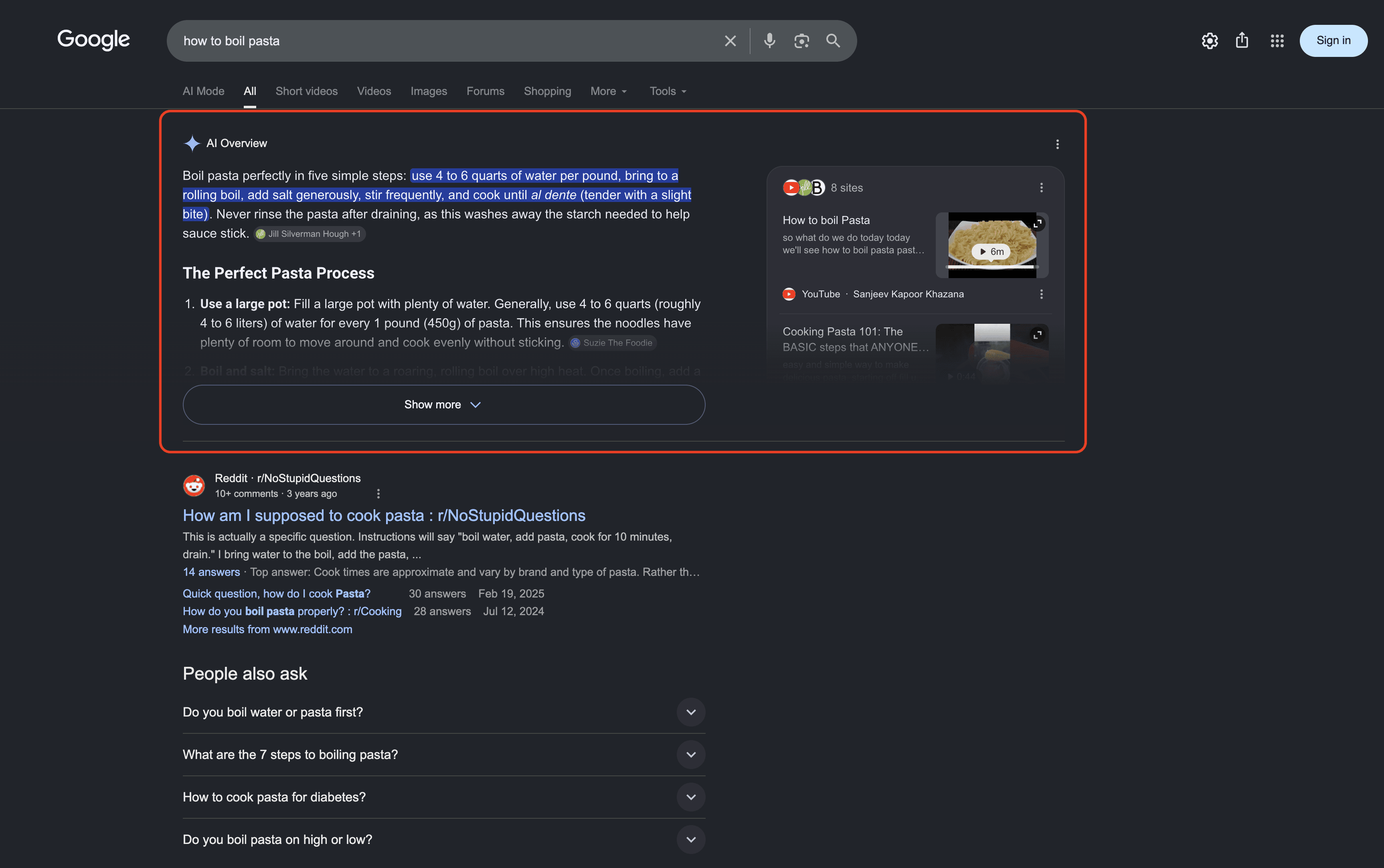This screenshot has width=1384, height=868.
Task: Expand 'How to cook pasta for diabetes?'
Action: pos(443,797)
